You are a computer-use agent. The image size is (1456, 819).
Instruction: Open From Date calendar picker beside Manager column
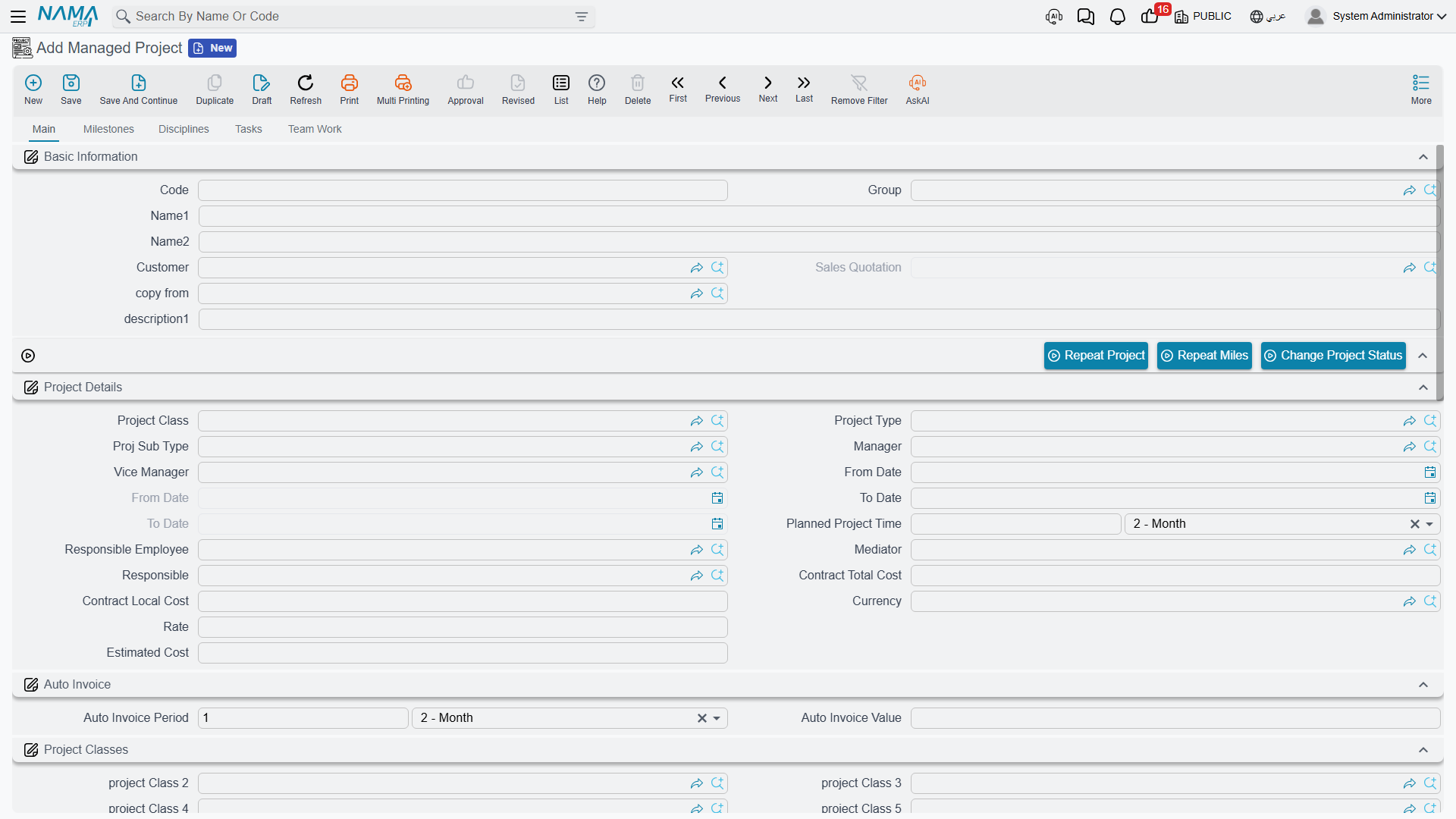click(1429, 472)
